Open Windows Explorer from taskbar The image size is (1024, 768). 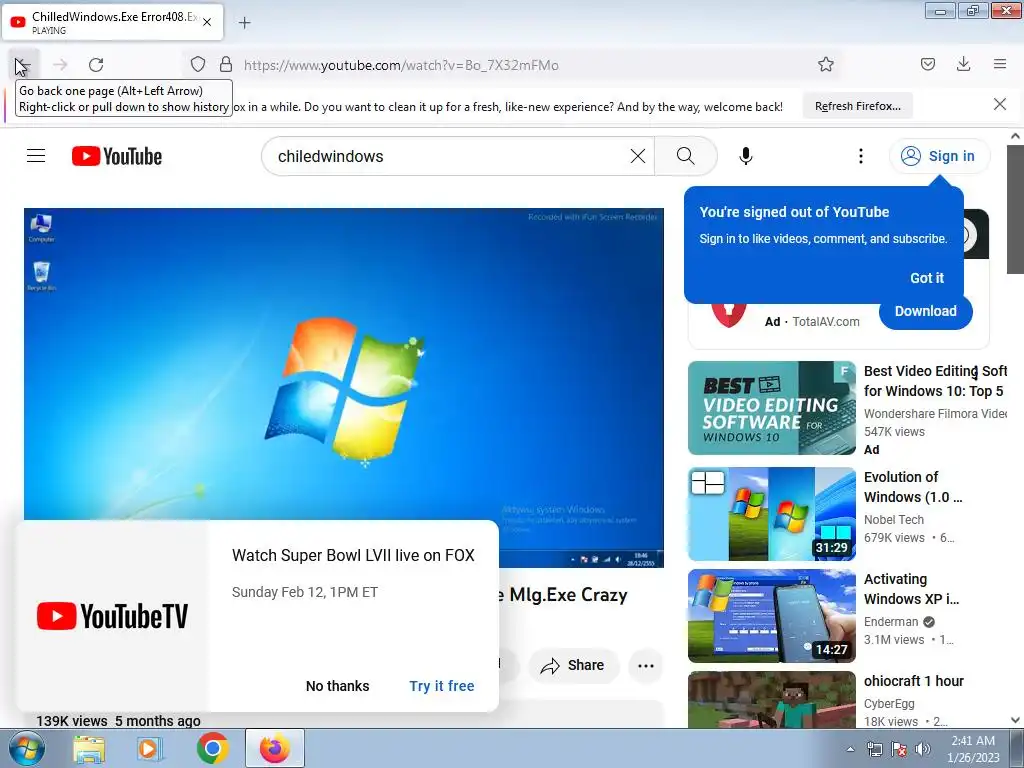tap(89, 748)
